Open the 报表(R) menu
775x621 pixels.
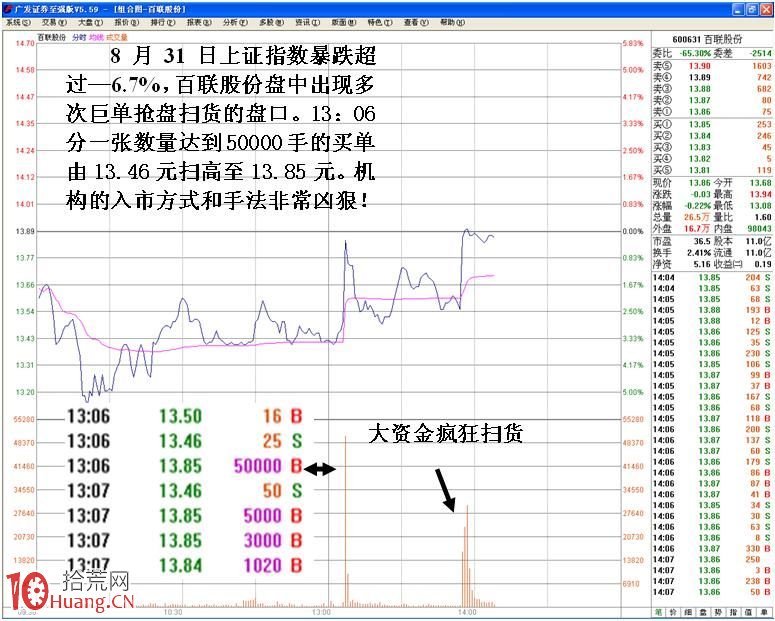tap(199, 23)
